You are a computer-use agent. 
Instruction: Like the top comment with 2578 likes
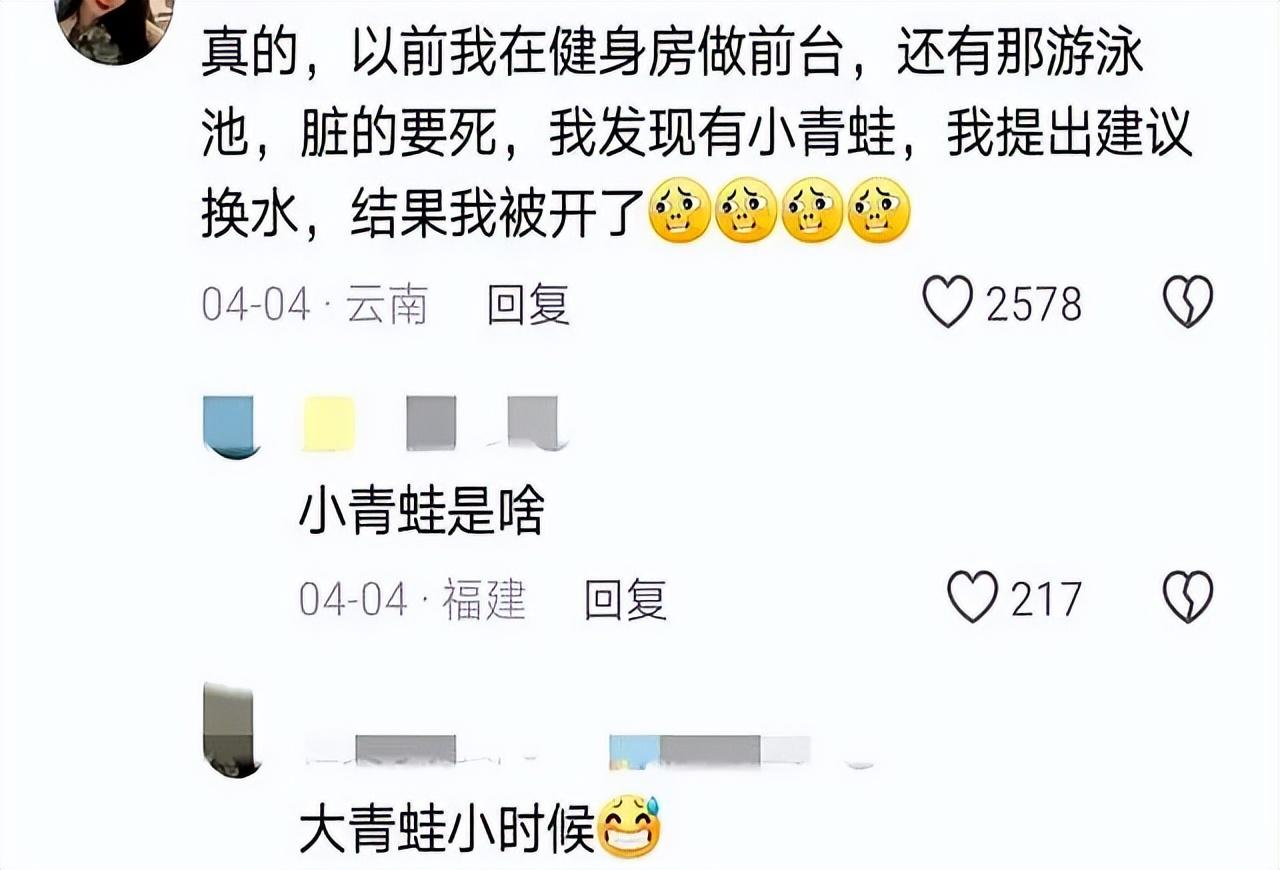947,302
